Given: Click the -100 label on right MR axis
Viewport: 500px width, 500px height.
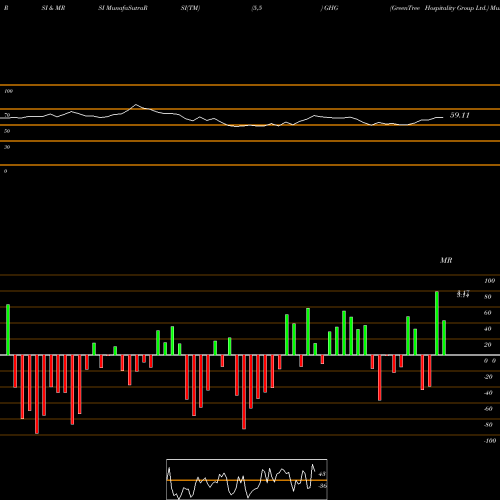Looking at the screenshot, I should [489, 441].
